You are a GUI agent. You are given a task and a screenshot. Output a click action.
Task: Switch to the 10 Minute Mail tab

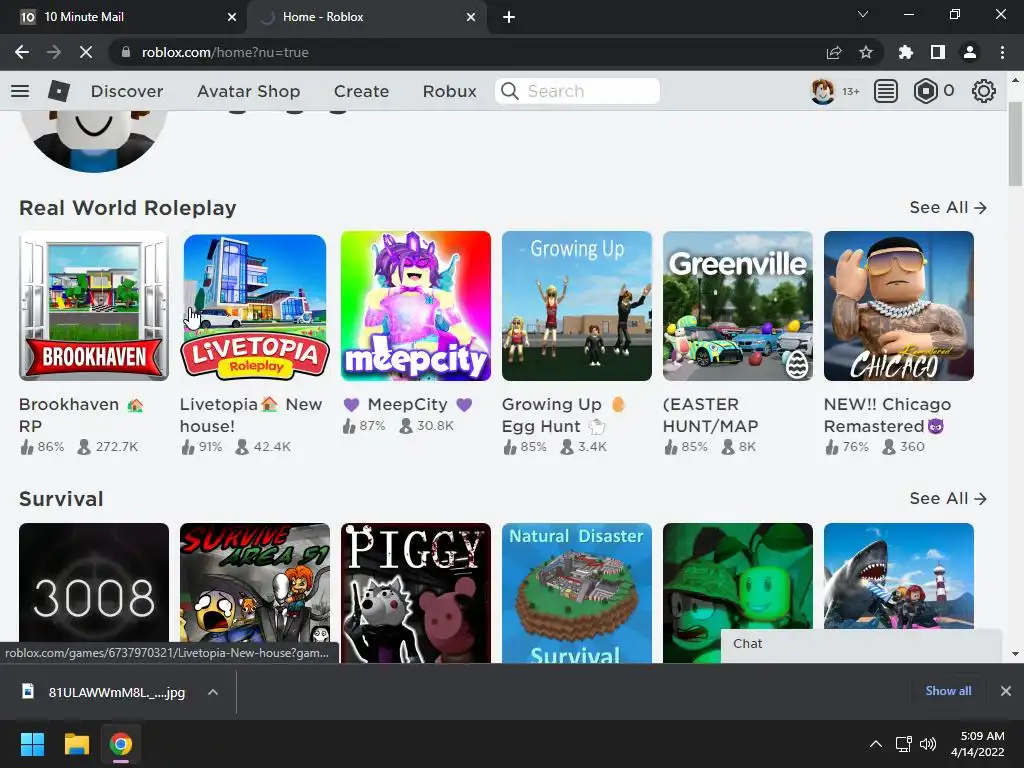123,17
